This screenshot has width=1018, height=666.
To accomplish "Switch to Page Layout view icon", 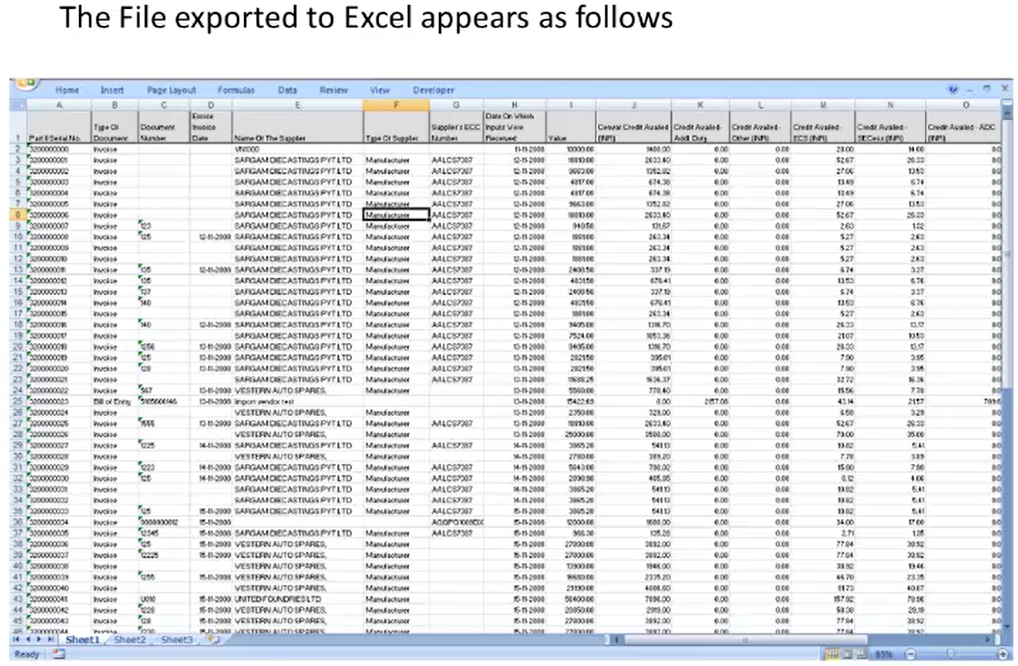I will (847, 654).
